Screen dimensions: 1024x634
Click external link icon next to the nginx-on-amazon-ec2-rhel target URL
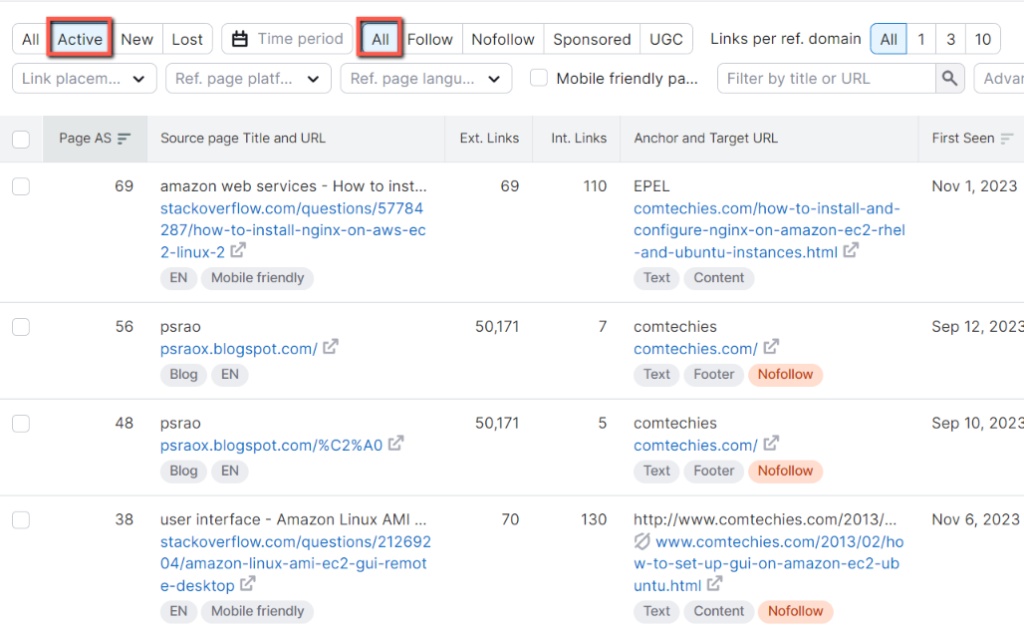851,251
